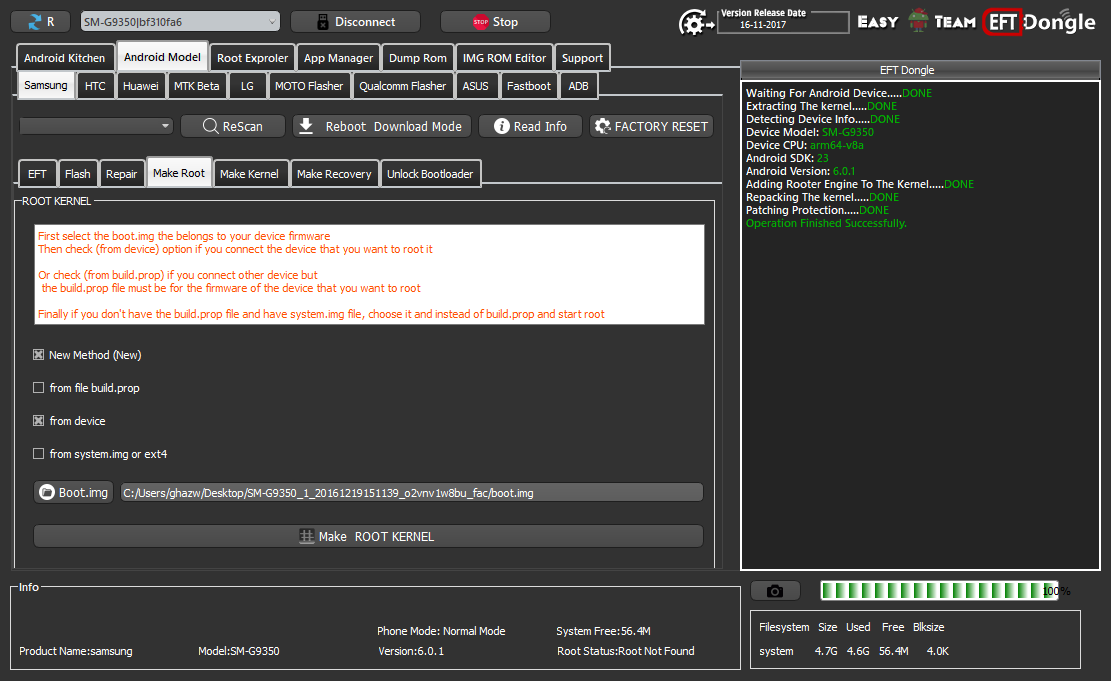Switch to the Flash sub-tab

point(77,174)
